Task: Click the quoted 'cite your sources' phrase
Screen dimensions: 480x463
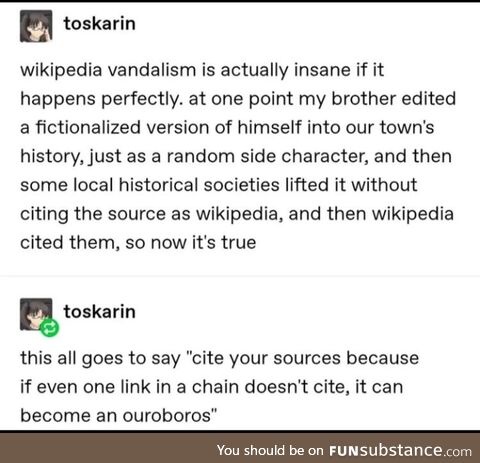Action: pyautogui.click(x=265, y=358)
